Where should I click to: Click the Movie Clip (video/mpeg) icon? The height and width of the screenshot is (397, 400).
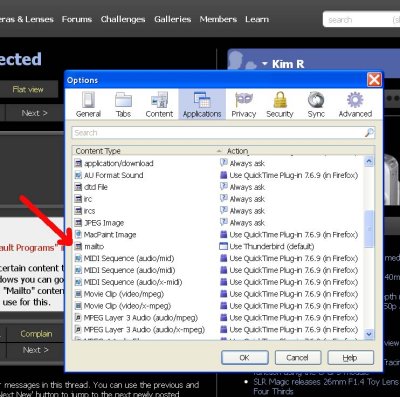click(x=78, y=294)
